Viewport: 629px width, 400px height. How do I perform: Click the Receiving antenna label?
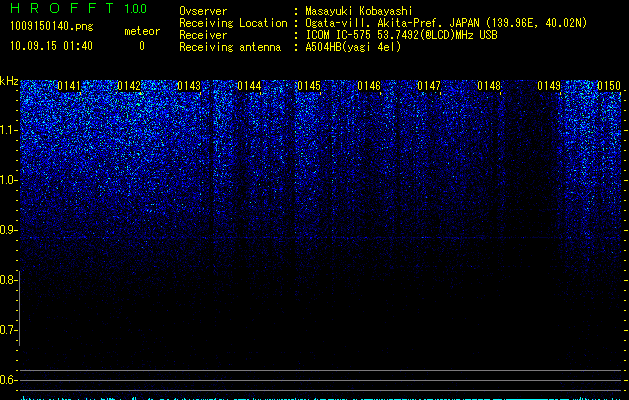pos(230,47)
